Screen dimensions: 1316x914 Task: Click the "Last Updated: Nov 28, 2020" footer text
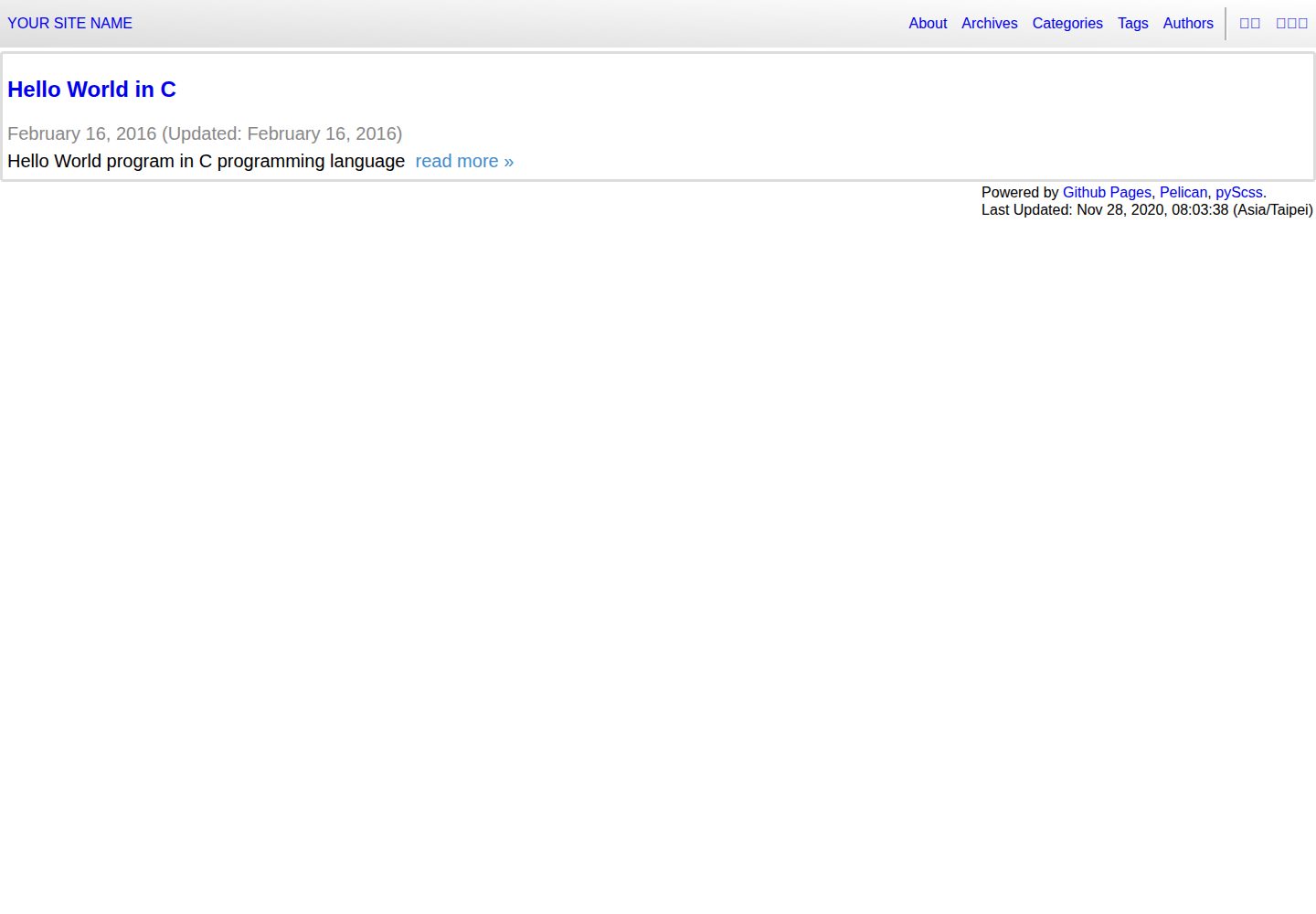1147,210
